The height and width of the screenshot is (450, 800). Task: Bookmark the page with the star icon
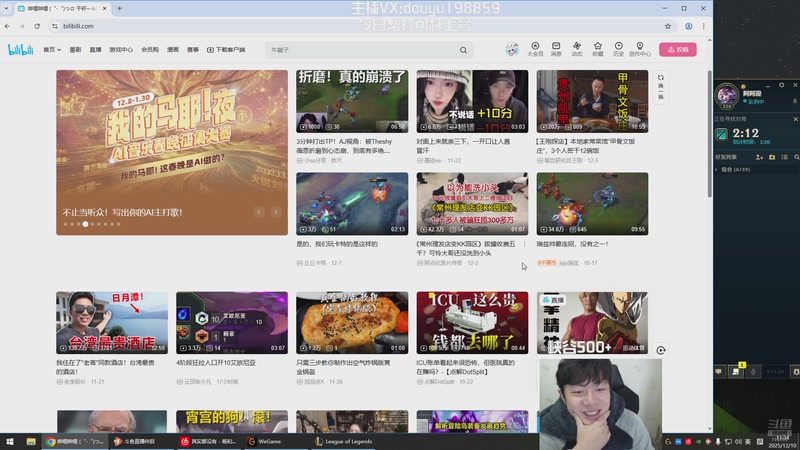(667, 26)
